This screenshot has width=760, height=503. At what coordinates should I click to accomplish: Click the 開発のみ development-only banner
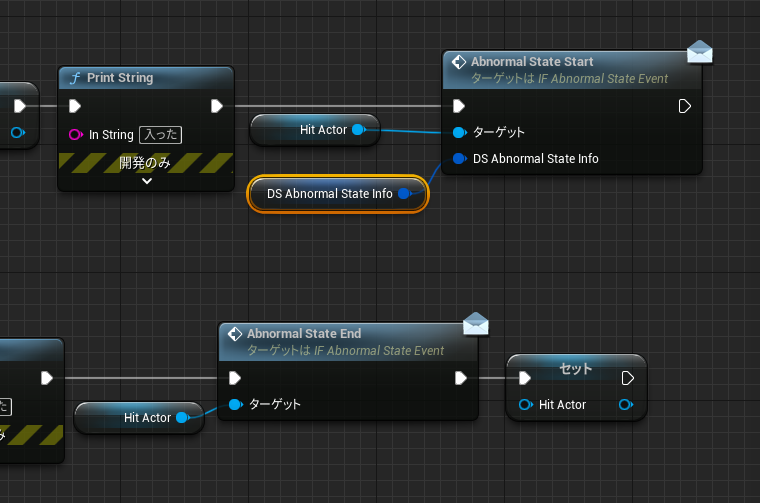(x=145, y=163)
